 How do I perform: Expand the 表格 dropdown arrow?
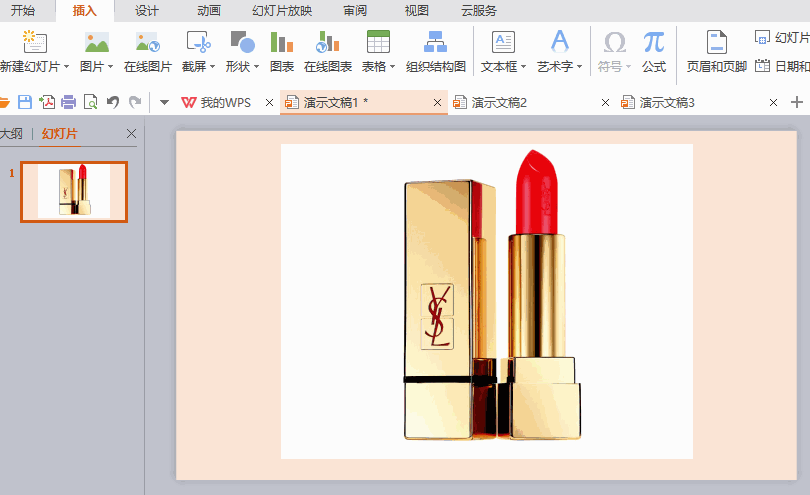(392, 67)
